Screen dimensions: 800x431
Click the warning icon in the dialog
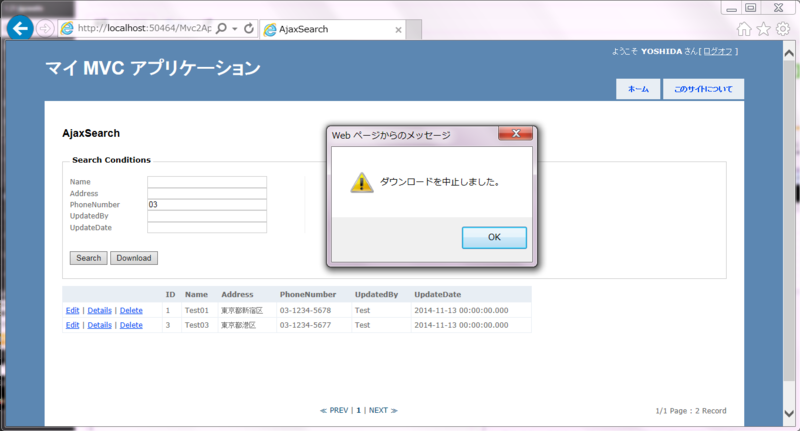tap(362, 183)
